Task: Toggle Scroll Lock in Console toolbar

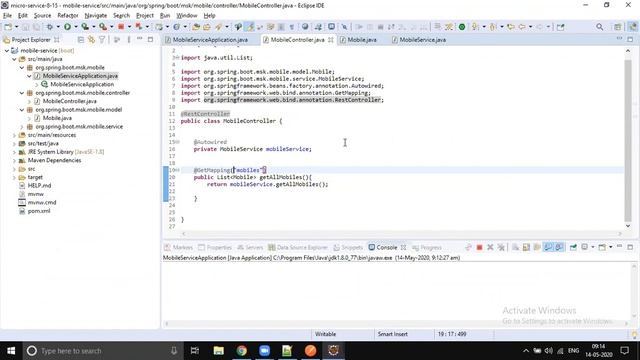Action: pos(526,247)
